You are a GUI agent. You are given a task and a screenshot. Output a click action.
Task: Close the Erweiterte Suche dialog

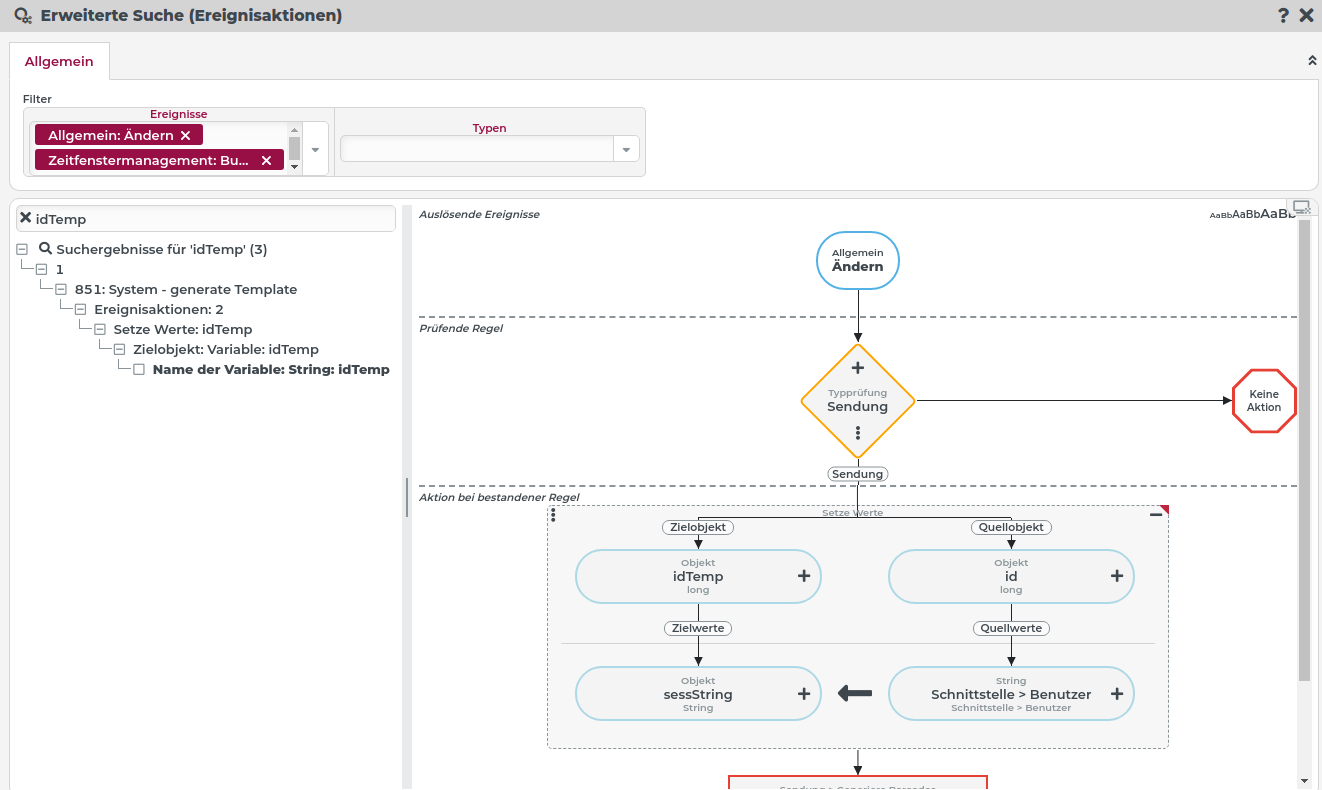1307,15
